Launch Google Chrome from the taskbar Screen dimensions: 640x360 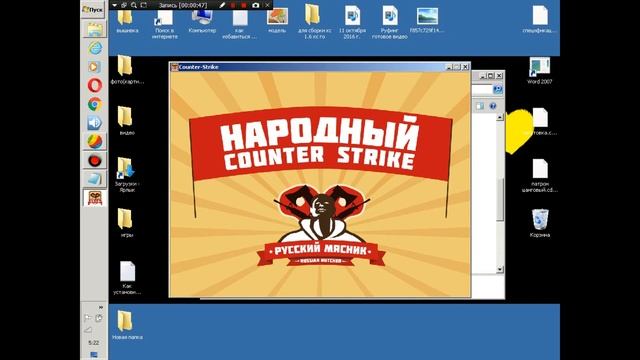(x=95, y=104)
